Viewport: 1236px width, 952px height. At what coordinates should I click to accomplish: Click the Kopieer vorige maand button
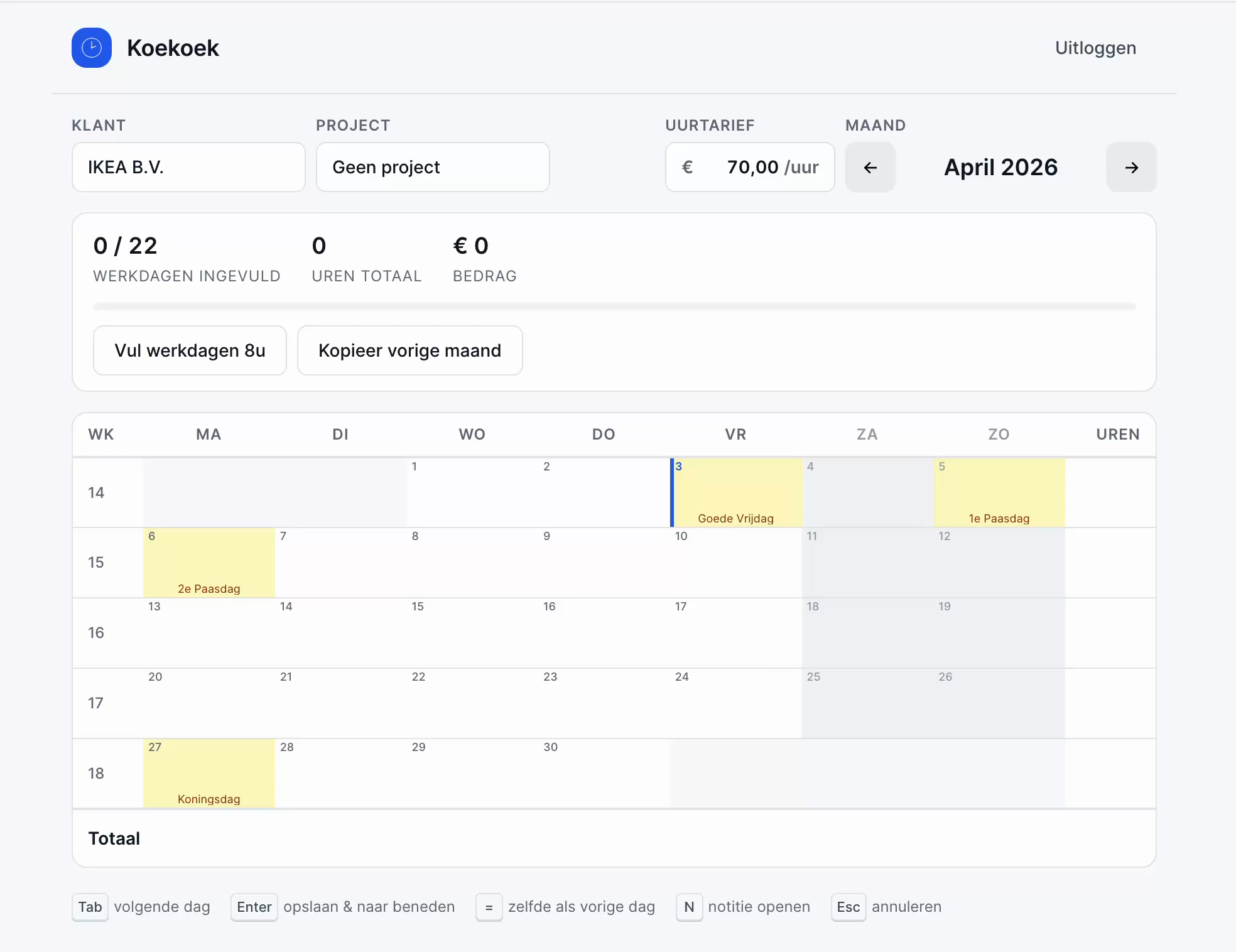click(409, 350)
